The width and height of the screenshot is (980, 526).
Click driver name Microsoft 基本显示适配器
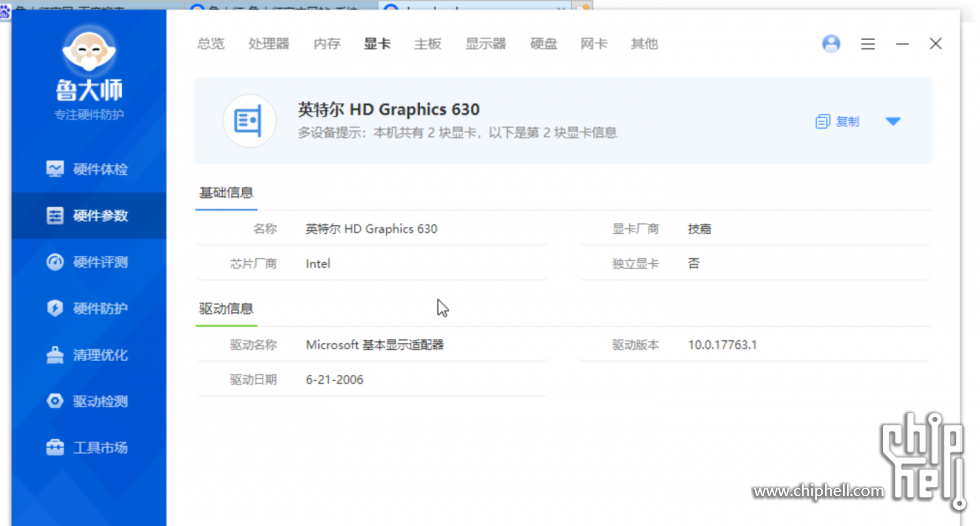tap(374, 345)
